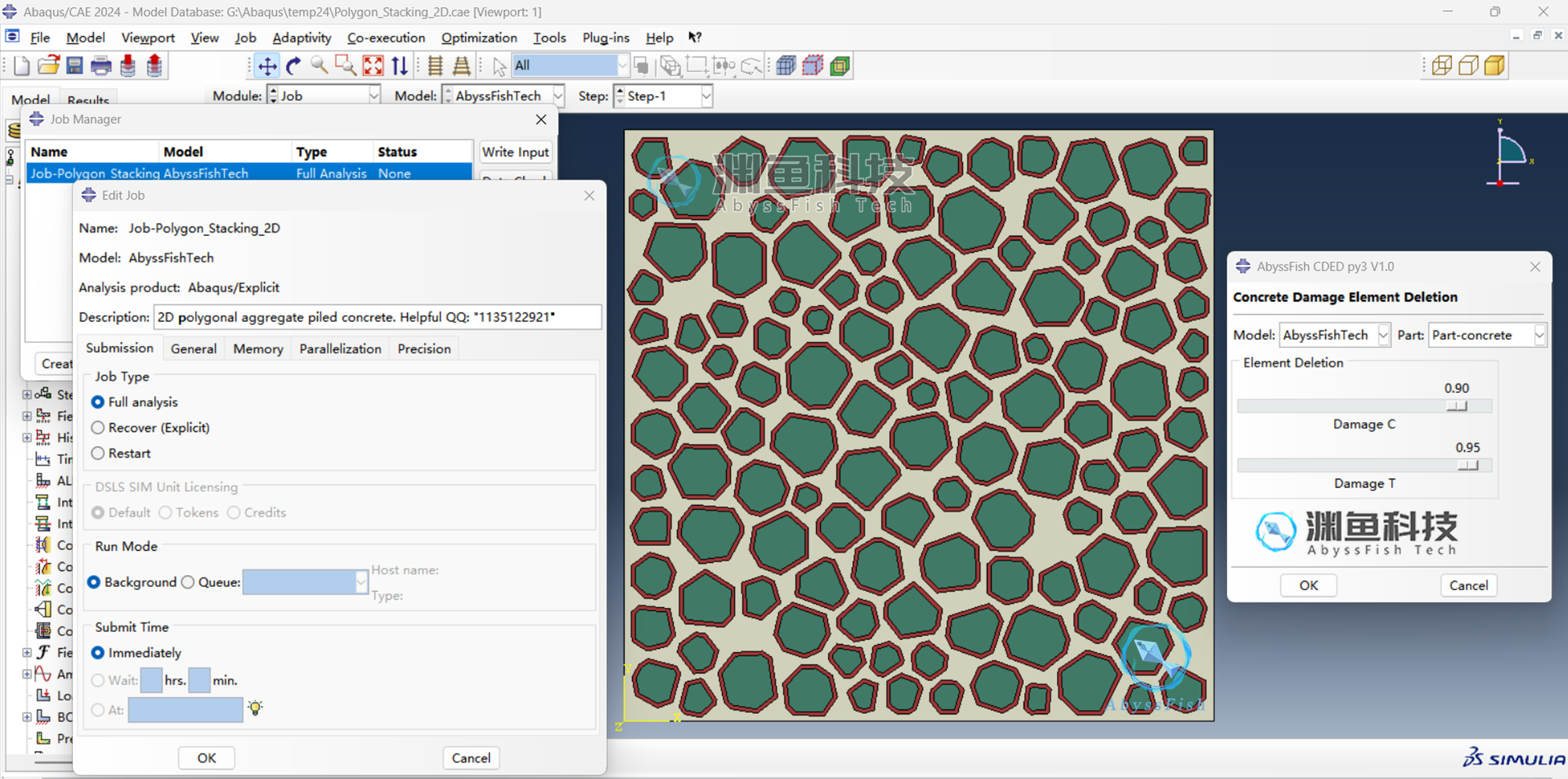Viewport: 1568px width, 779px height.
Task: Activate the Magnify View tool
Action: [x=319, y=66]
